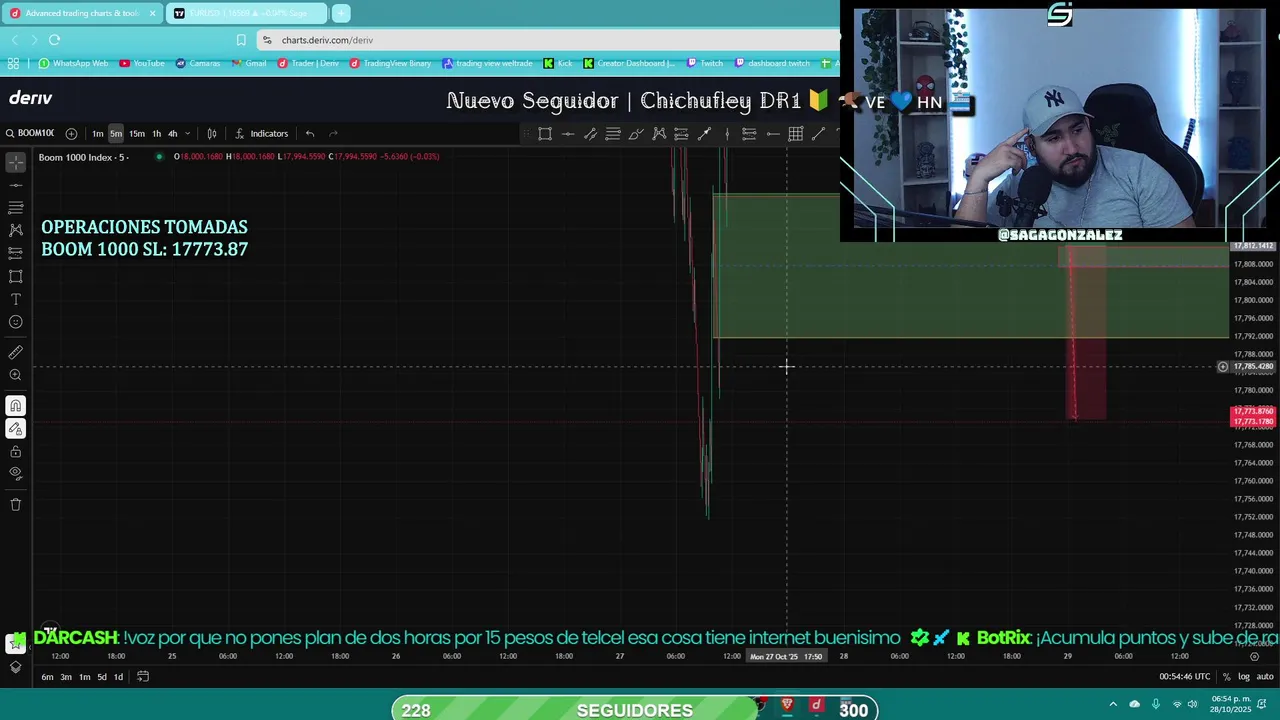This screenshot has height=720, width=1280.
Task: Select the XABCD pattern tool in favorites bar
Action: coord(659,134)
